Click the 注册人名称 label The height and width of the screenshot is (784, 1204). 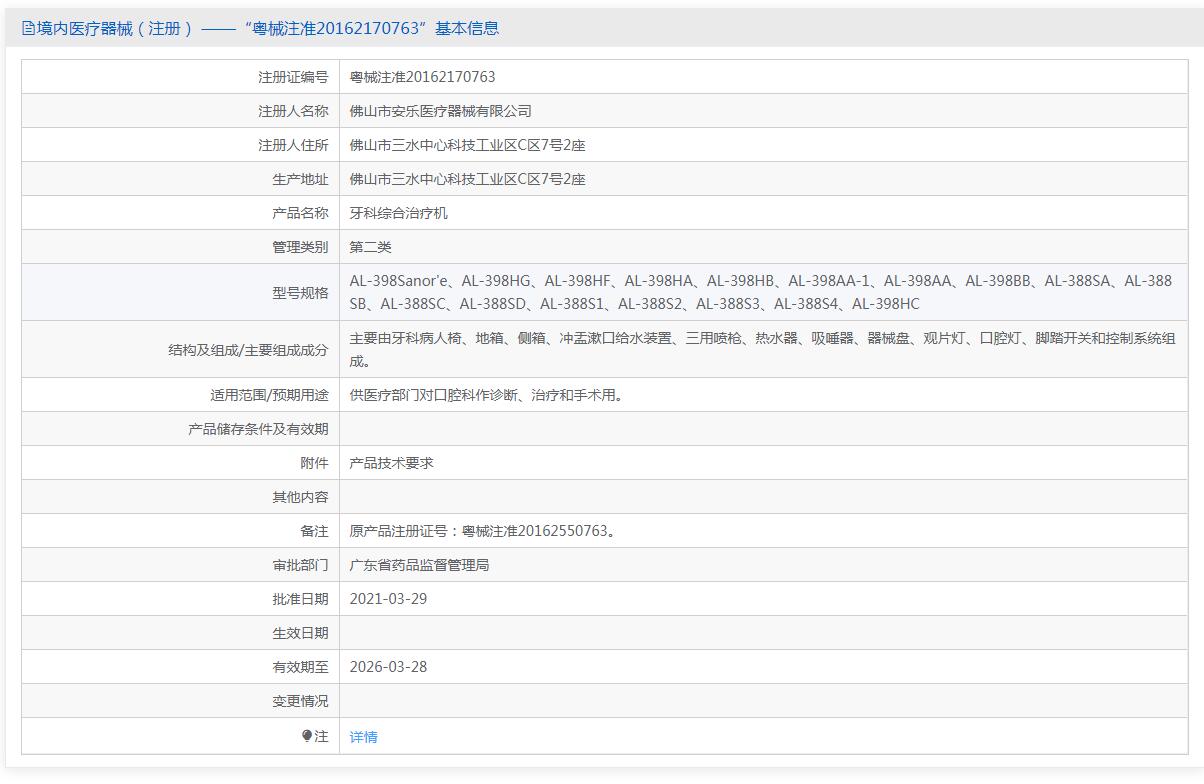293,111
